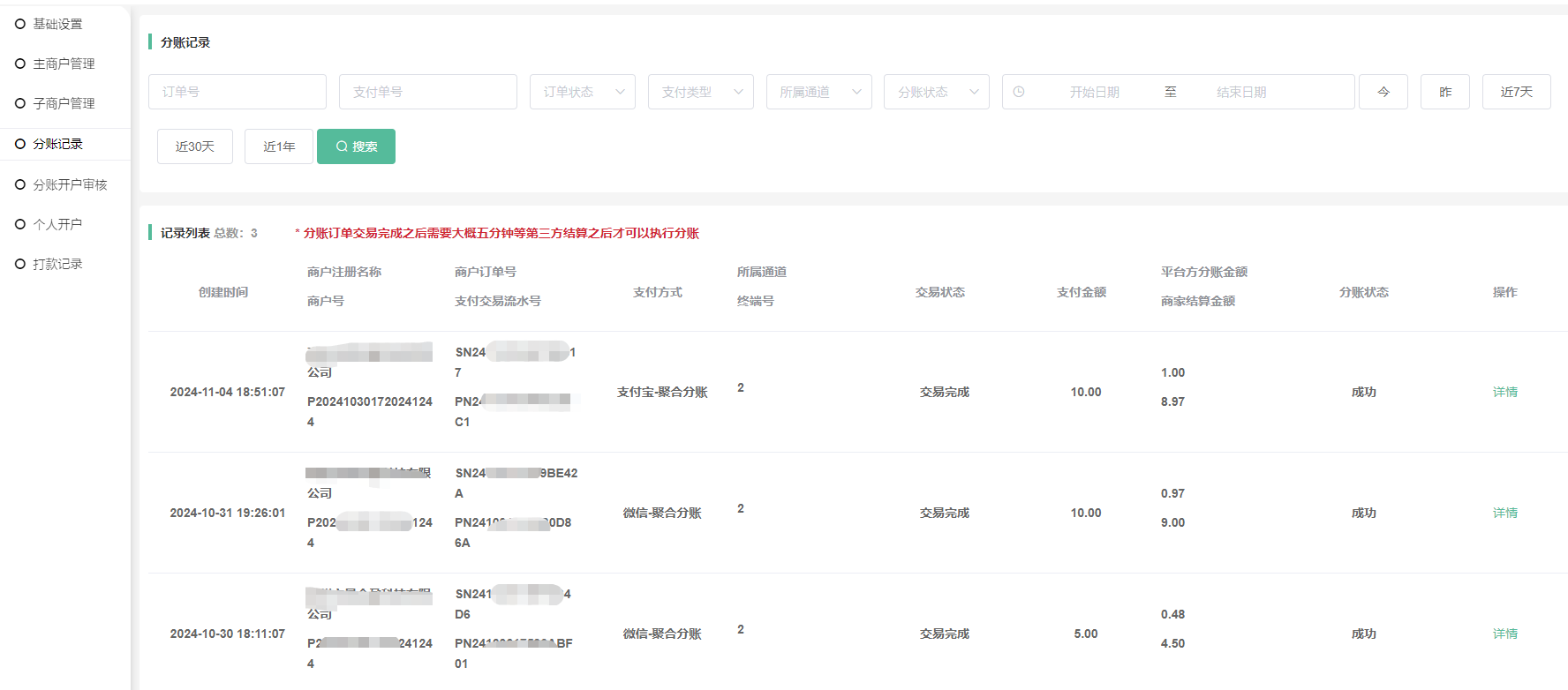The width and height of the screenshot is (1568, 690).
Task: Click the circle icon beside 打款记录
Action: point(20,264)
